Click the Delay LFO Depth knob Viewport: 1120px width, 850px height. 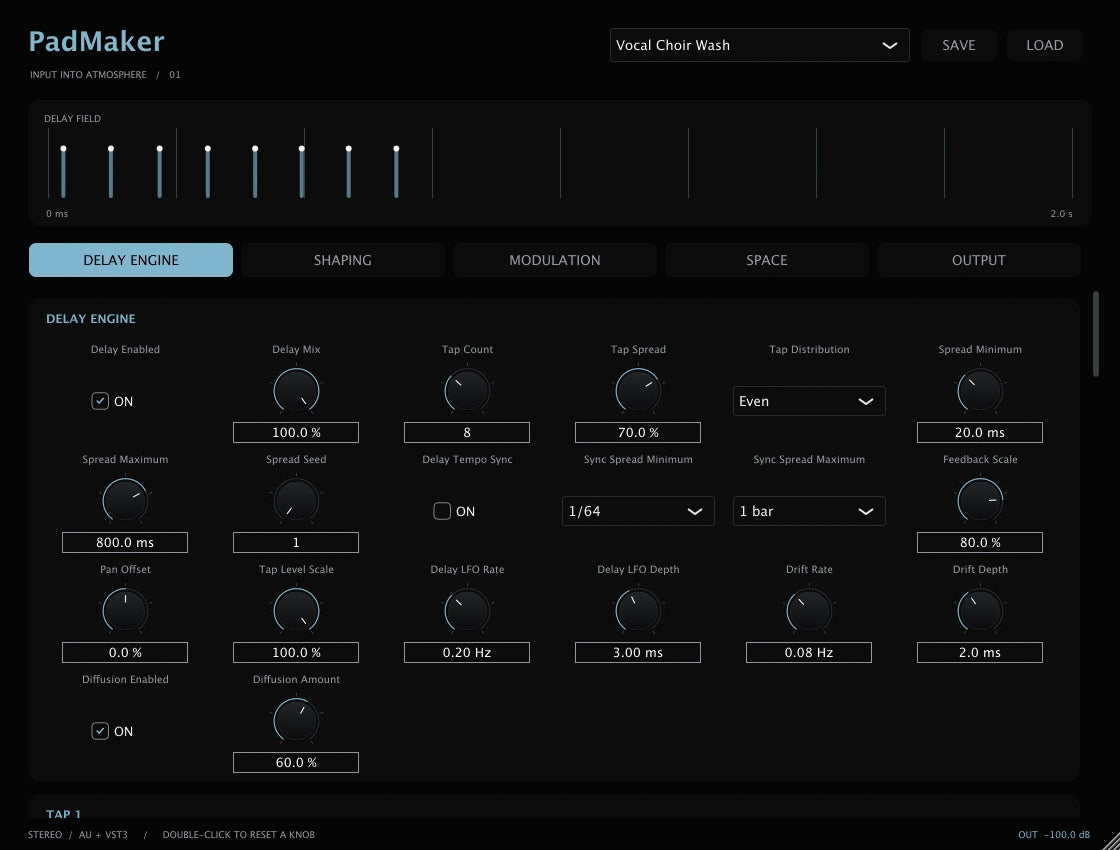(638, 611)
